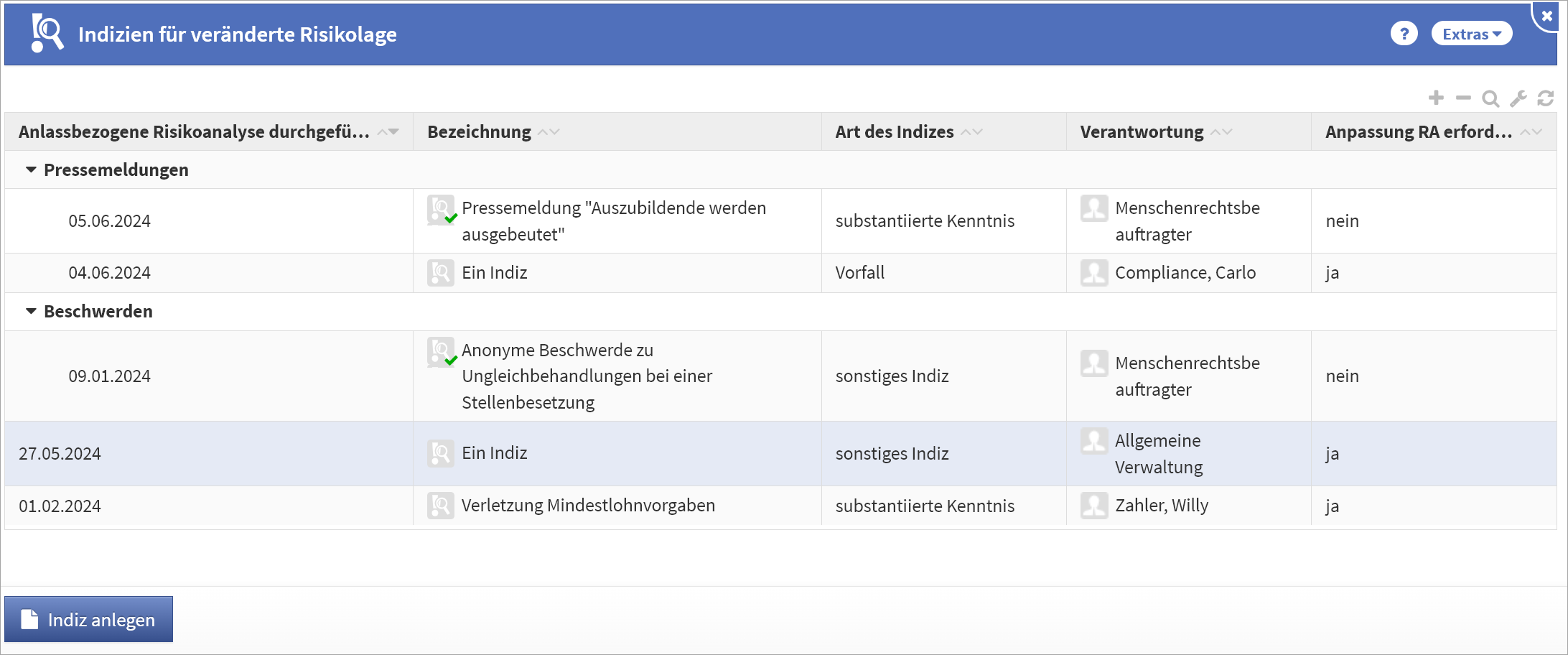Open table settings wrench icon
The image size is (1568, 655).
tap(1518, 98)
